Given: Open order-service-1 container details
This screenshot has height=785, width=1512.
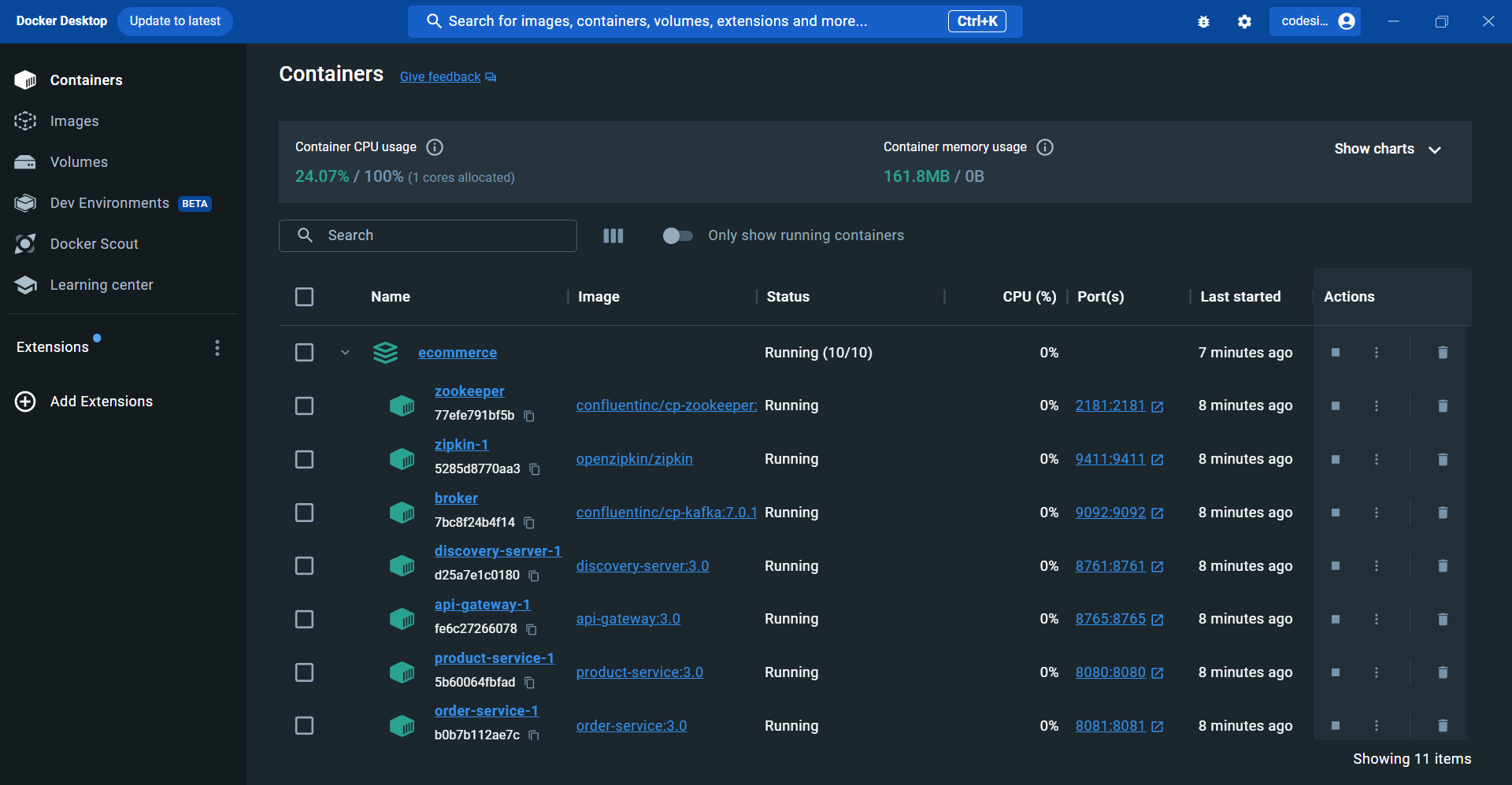Looking at the screenshot, I should click(487, 711).
